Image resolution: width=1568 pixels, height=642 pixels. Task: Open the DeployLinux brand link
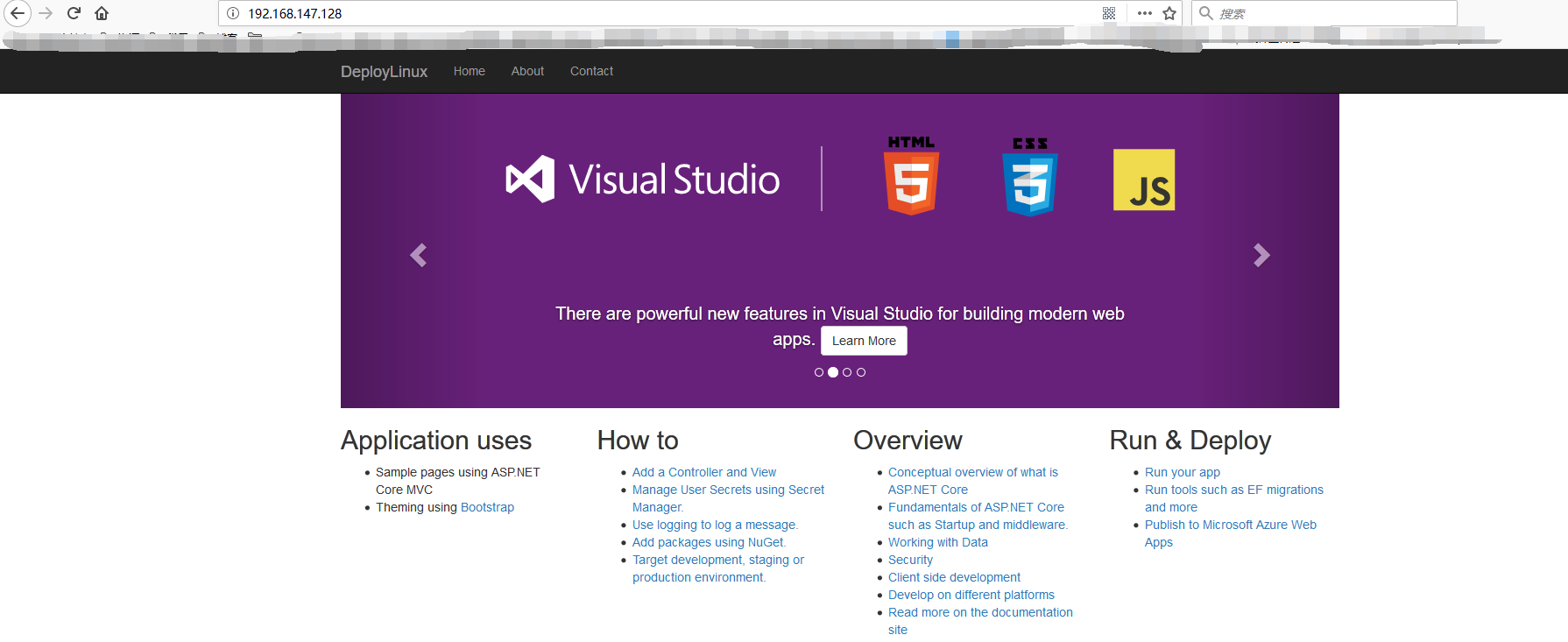pyautogui.click(x=384, y=72)
